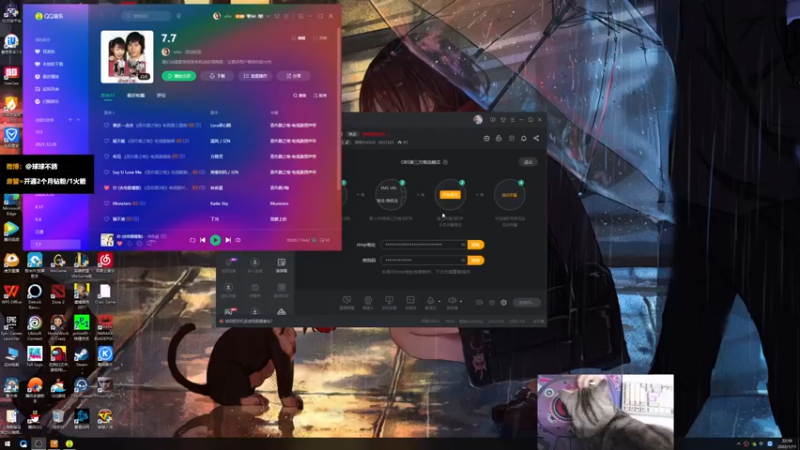The width and height of the screenshot is (800, 450).
Task: Open the skin shirt icon in QQ Music header
Action: click(277, 16)
